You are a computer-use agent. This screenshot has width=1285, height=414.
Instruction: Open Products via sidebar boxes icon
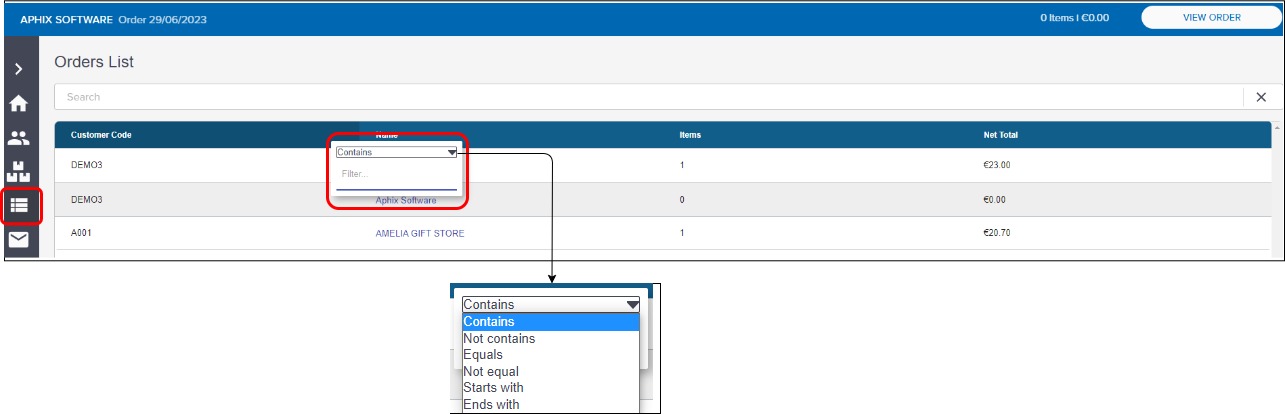pos(18,171)
